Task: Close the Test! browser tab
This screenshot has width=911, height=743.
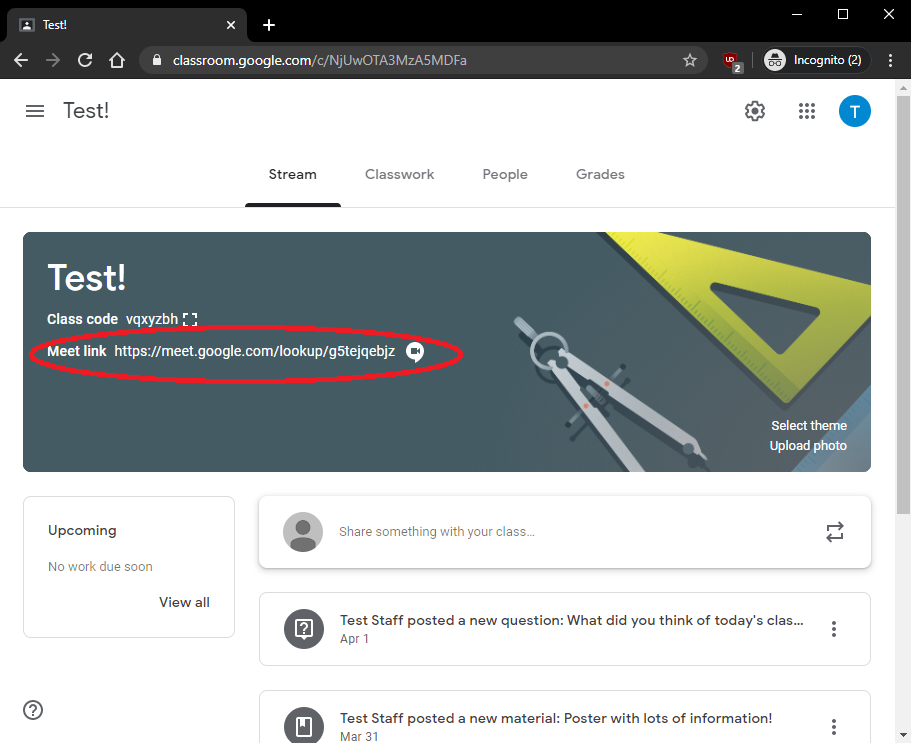Action: 231,25
